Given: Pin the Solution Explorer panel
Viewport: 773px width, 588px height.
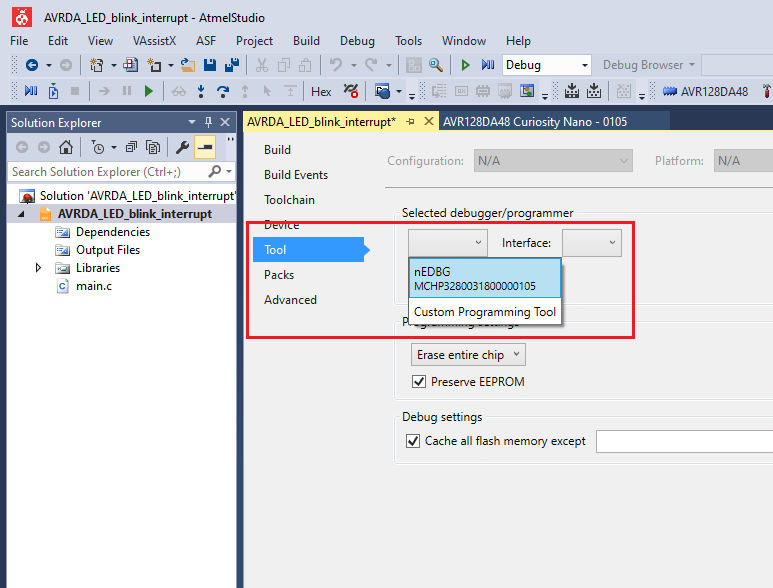Looking at the screenshot, I should [209, 122].
